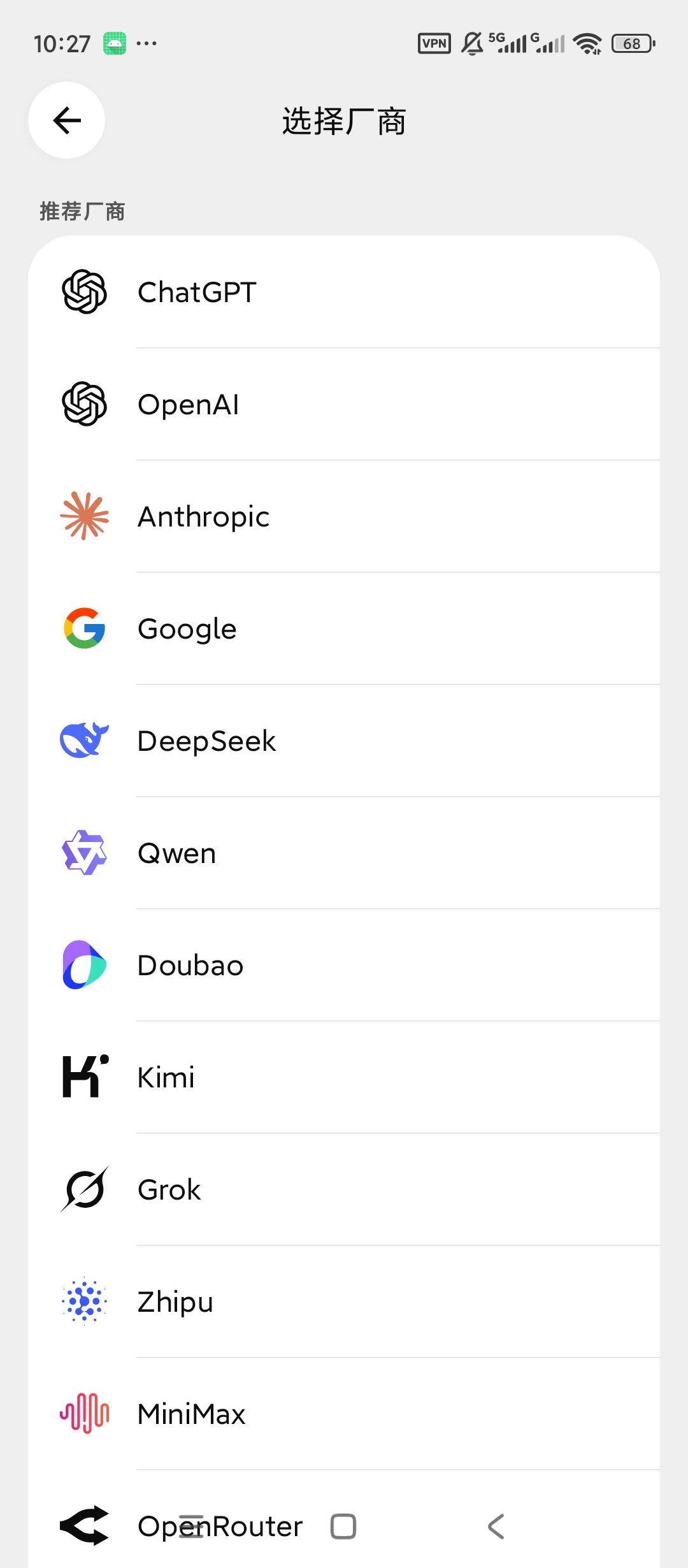
Task: Tap the Google G icon
Action: (84, 628)
